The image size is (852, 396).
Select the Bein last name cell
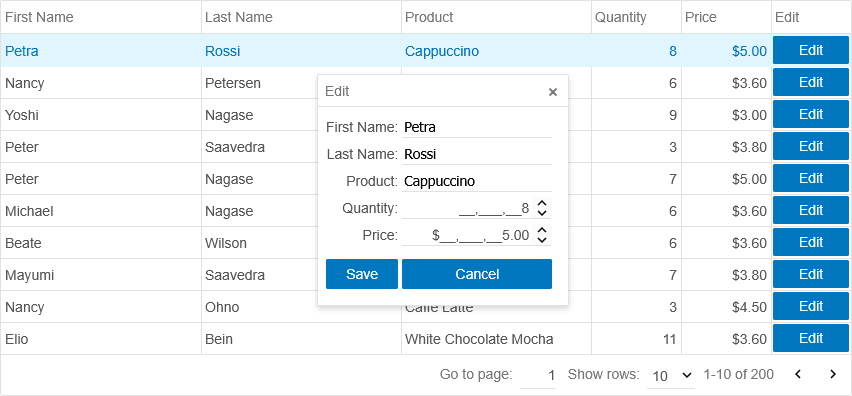point(302,340)
